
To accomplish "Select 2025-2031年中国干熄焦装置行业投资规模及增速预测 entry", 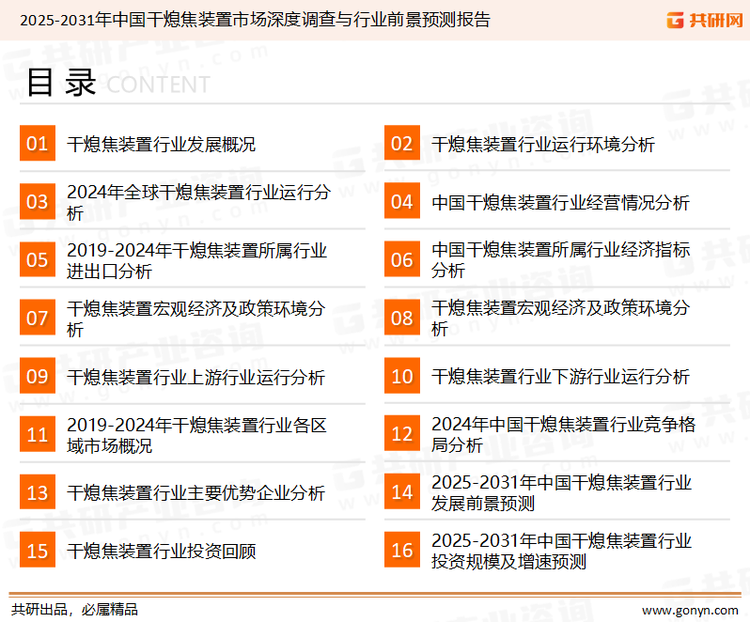I will (561, 551).
